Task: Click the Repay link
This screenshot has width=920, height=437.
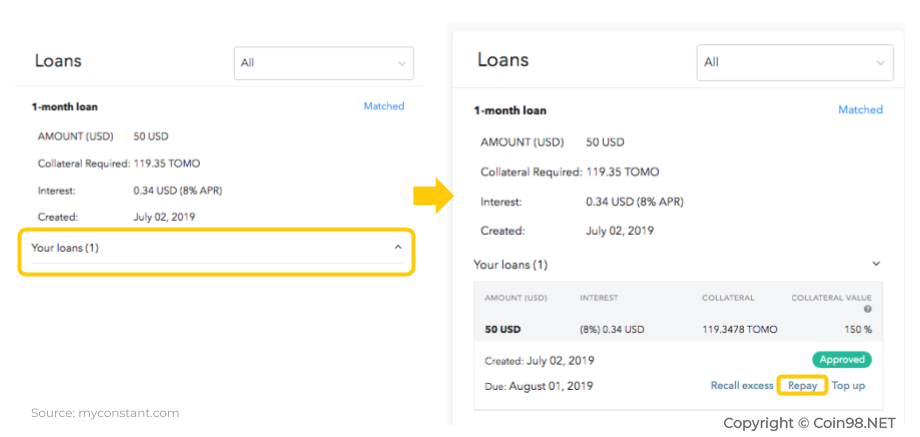Action: (x=802, y=385)
